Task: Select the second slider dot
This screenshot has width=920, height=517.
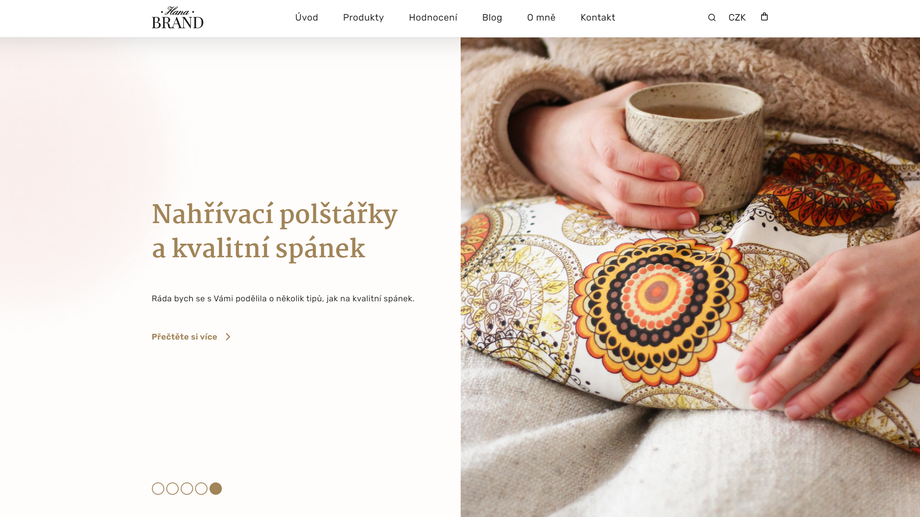Action: tap(172, 488)
